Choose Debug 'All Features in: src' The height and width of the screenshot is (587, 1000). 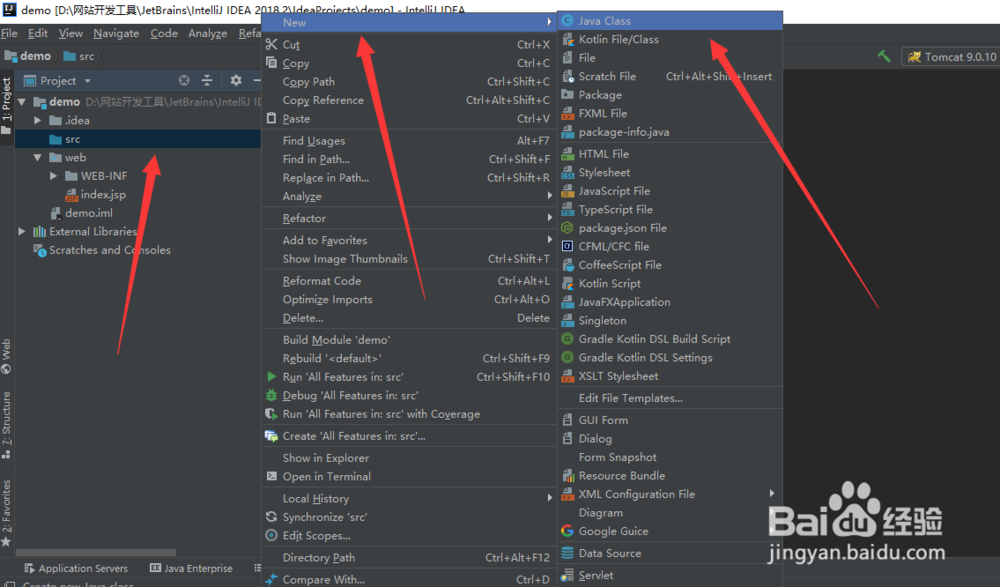pyautogui.click(x=409, y=395)
